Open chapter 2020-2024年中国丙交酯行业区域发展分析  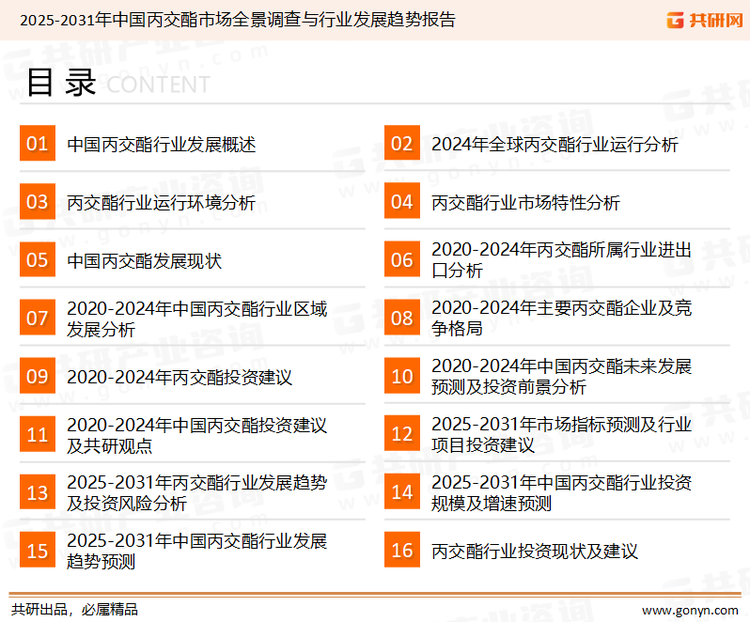[x=197, y=319]
